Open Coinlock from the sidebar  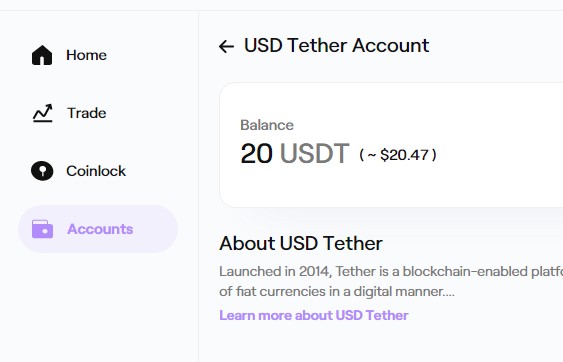tap(96, 171)
